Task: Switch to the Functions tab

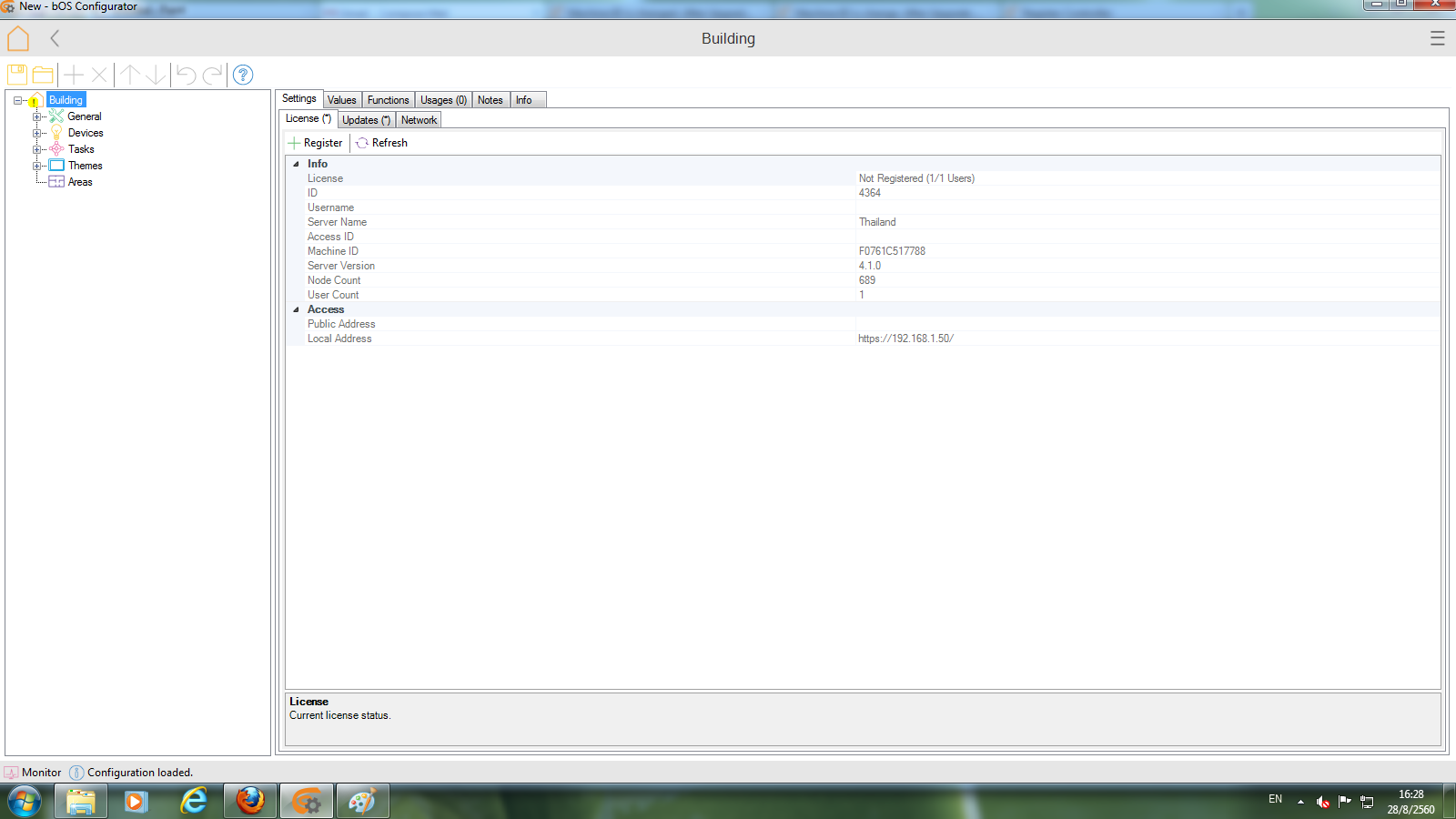Action: pyautogui.click(x=388, y=100)
